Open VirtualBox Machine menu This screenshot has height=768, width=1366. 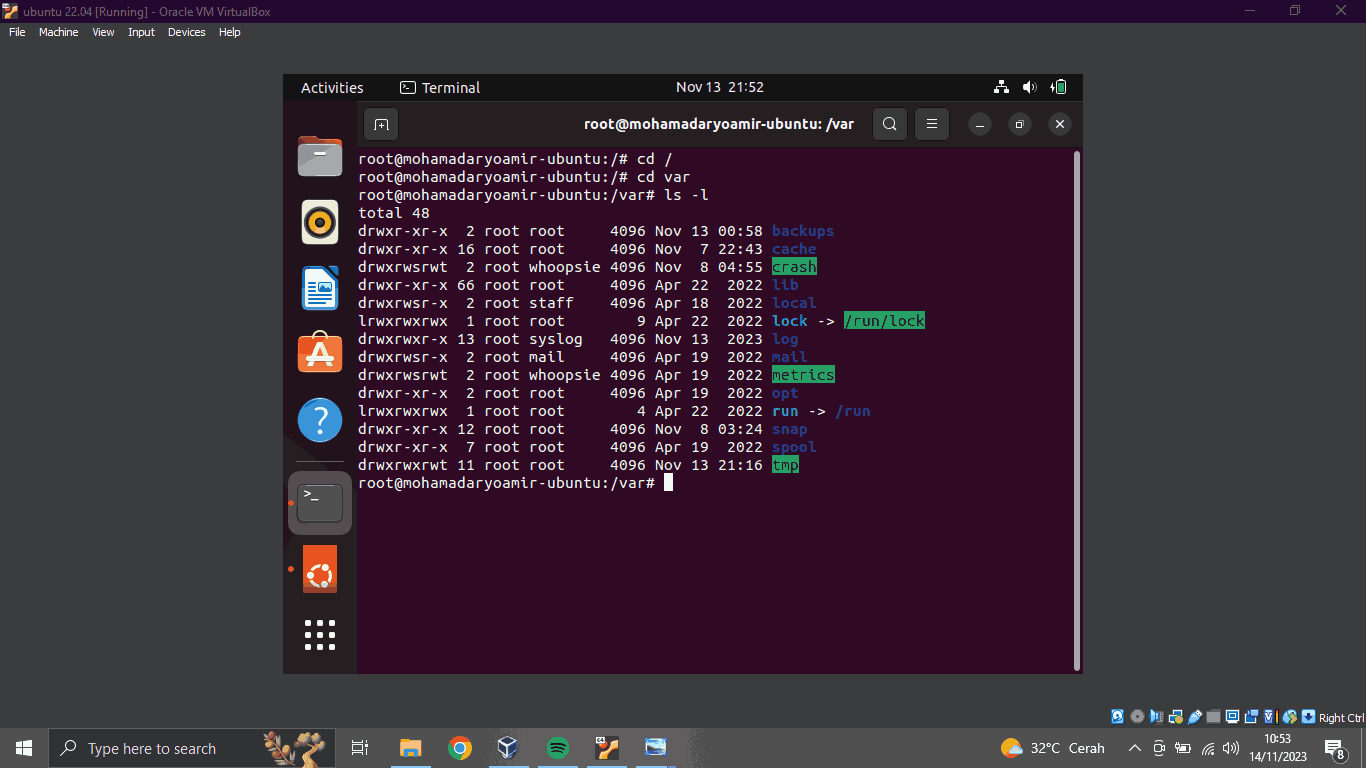[x=58, y=32]
